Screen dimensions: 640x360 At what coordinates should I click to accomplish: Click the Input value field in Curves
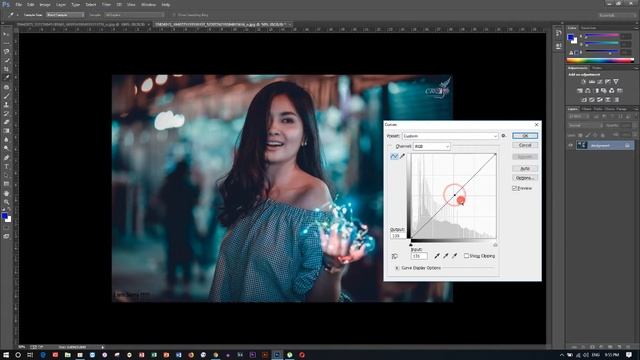click(419, 256)
